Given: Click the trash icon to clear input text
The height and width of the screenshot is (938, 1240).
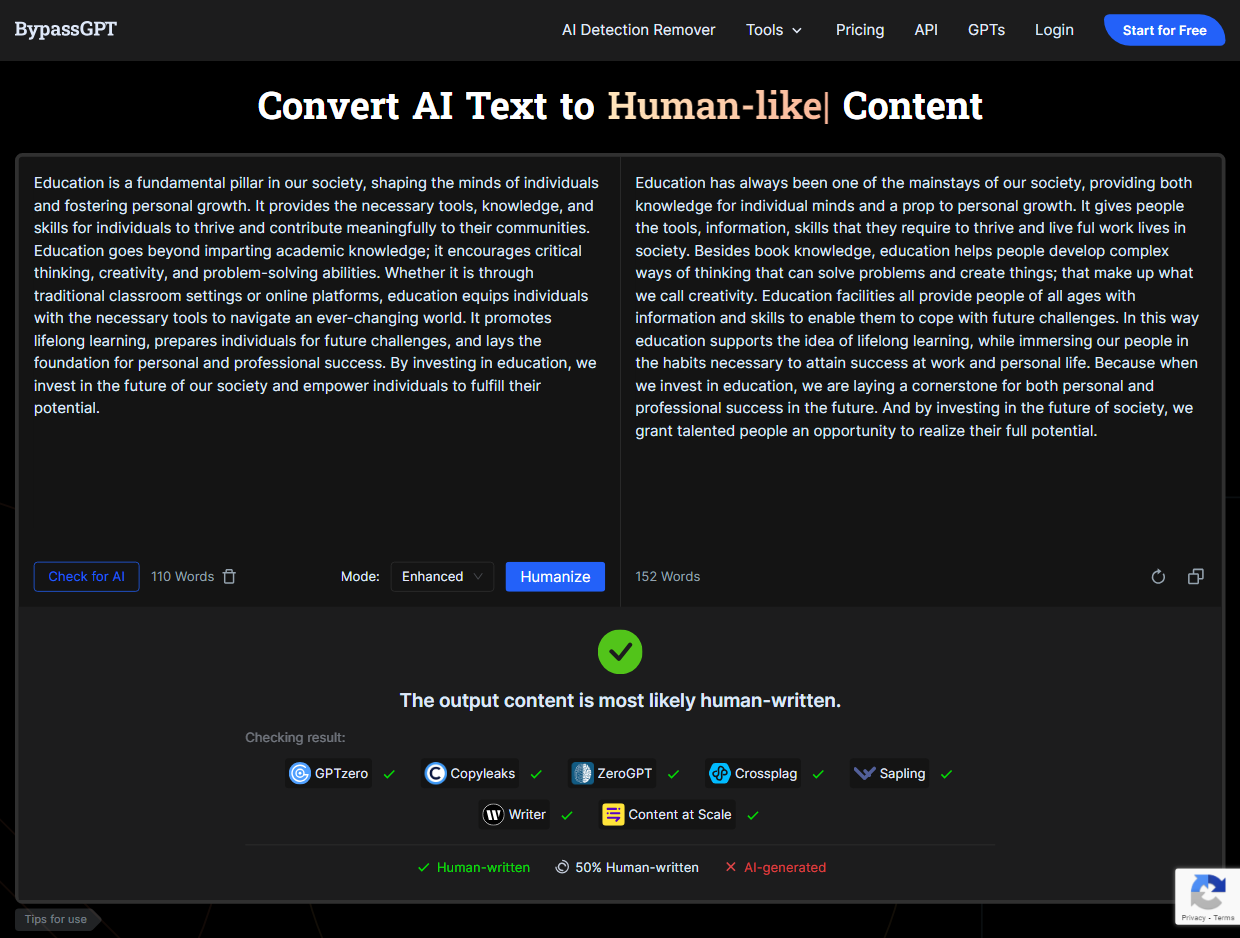Looking at the screenshot, I should coord(229,576).
